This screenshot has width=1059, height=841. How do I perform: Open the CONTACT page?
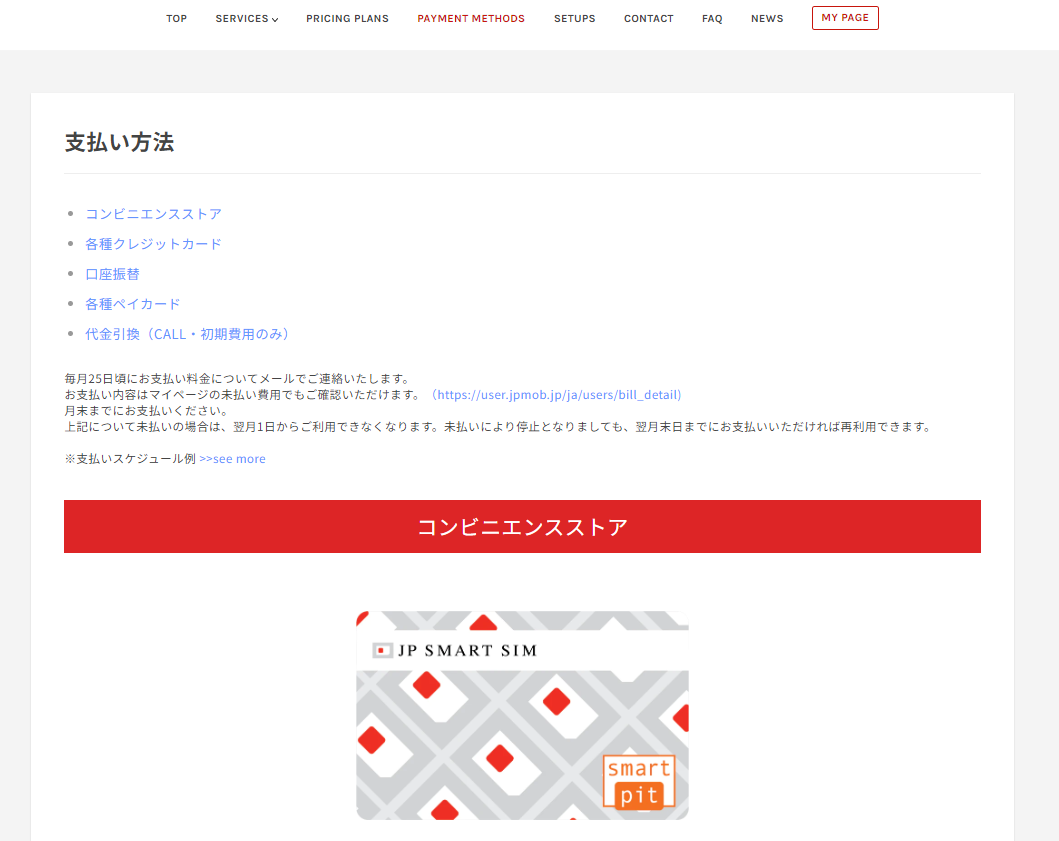click(648, 18)
